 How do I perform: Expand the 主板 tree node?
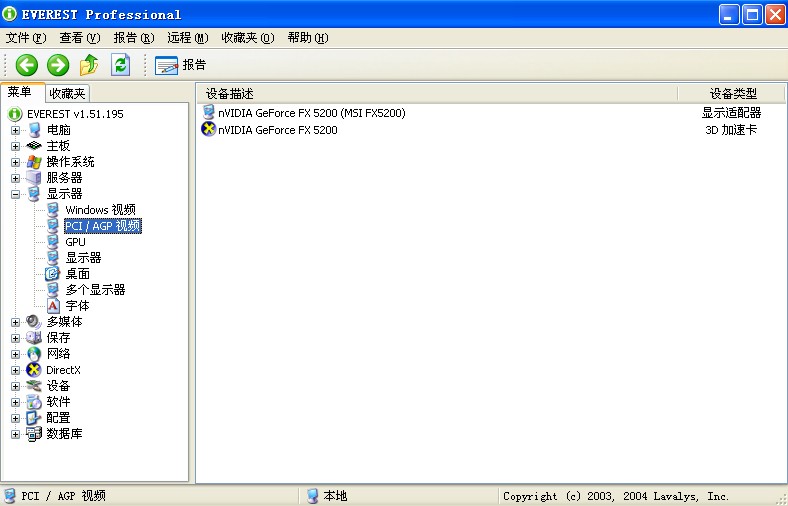tap(16, 147)
